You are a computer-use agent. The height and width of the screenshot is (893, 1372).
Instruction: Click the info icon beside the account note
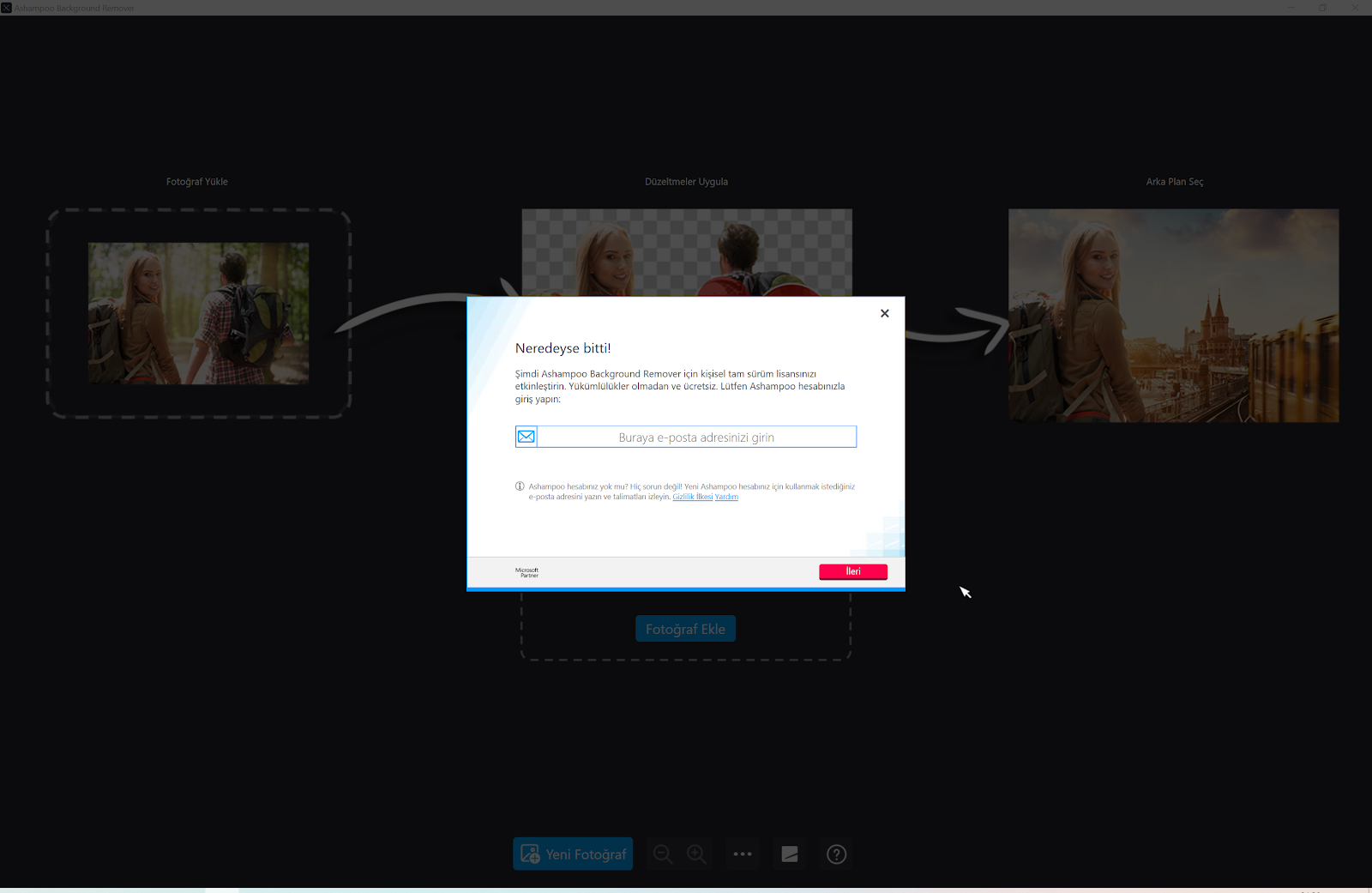[x=520, y=486]
